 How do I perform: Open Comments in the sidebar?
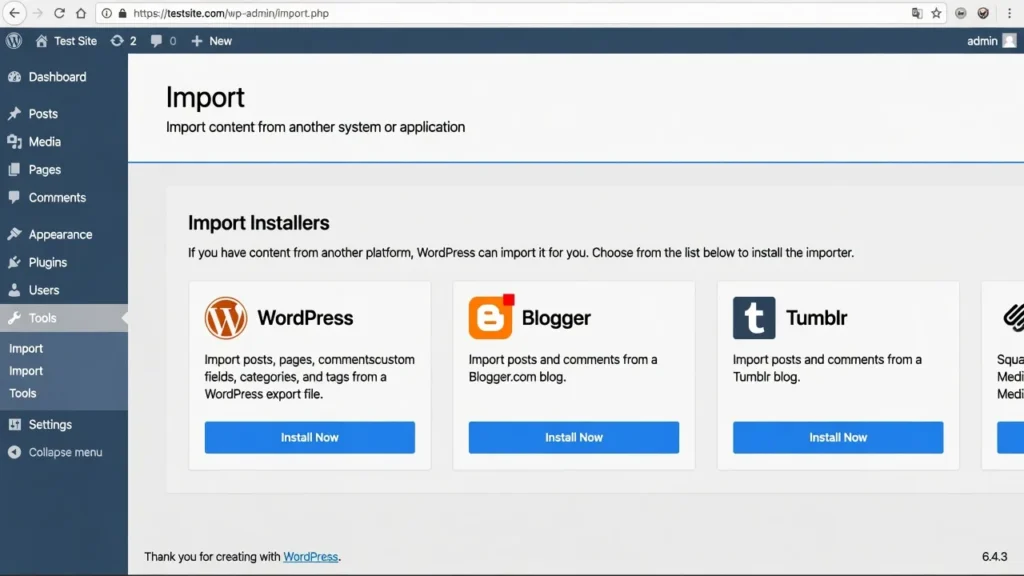click(64, 197)
